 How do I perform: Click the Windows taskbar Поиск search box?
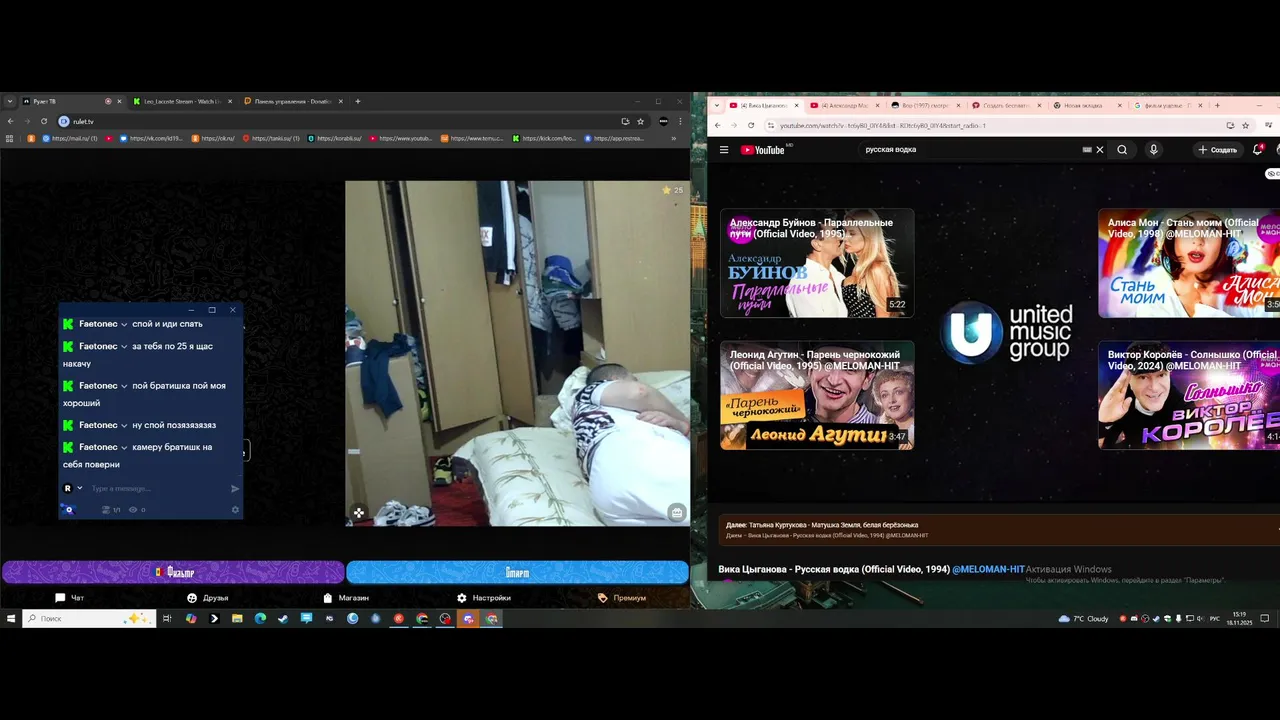[89, 619]
